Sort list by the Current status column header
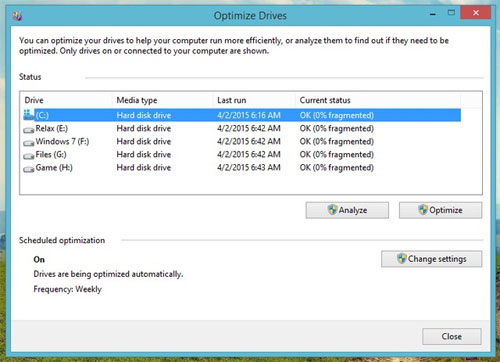 325,100
